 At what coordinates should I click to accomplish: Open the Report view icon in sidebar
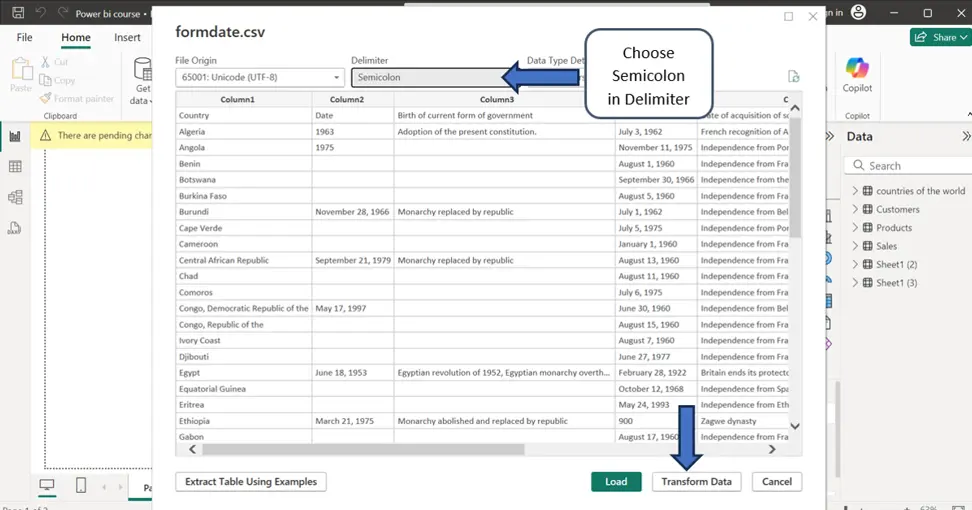[x=15, y=136]
